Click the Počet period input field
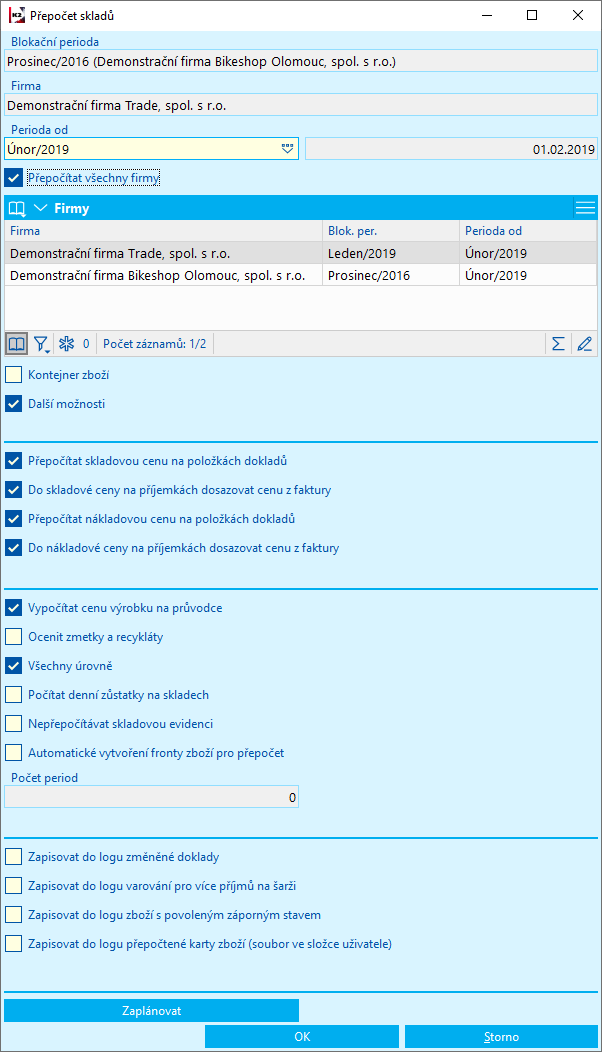602x1052 pixels. tap(152, 798)
